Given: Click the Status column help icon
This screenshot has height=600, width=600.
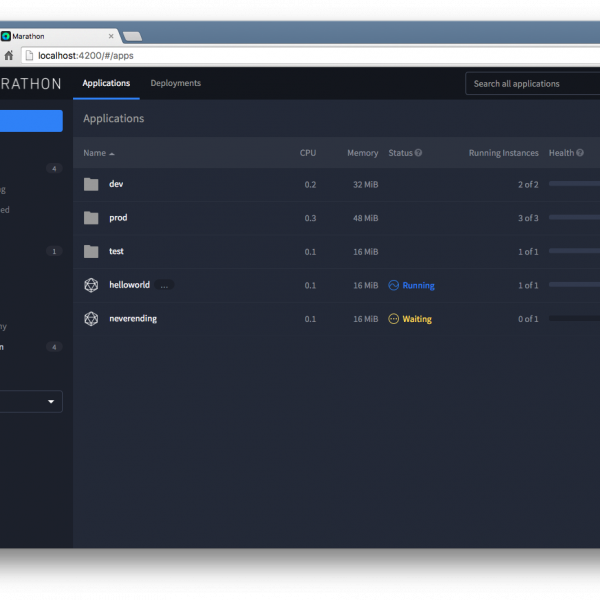Looking at the screenshot, I should coord(418,153).
